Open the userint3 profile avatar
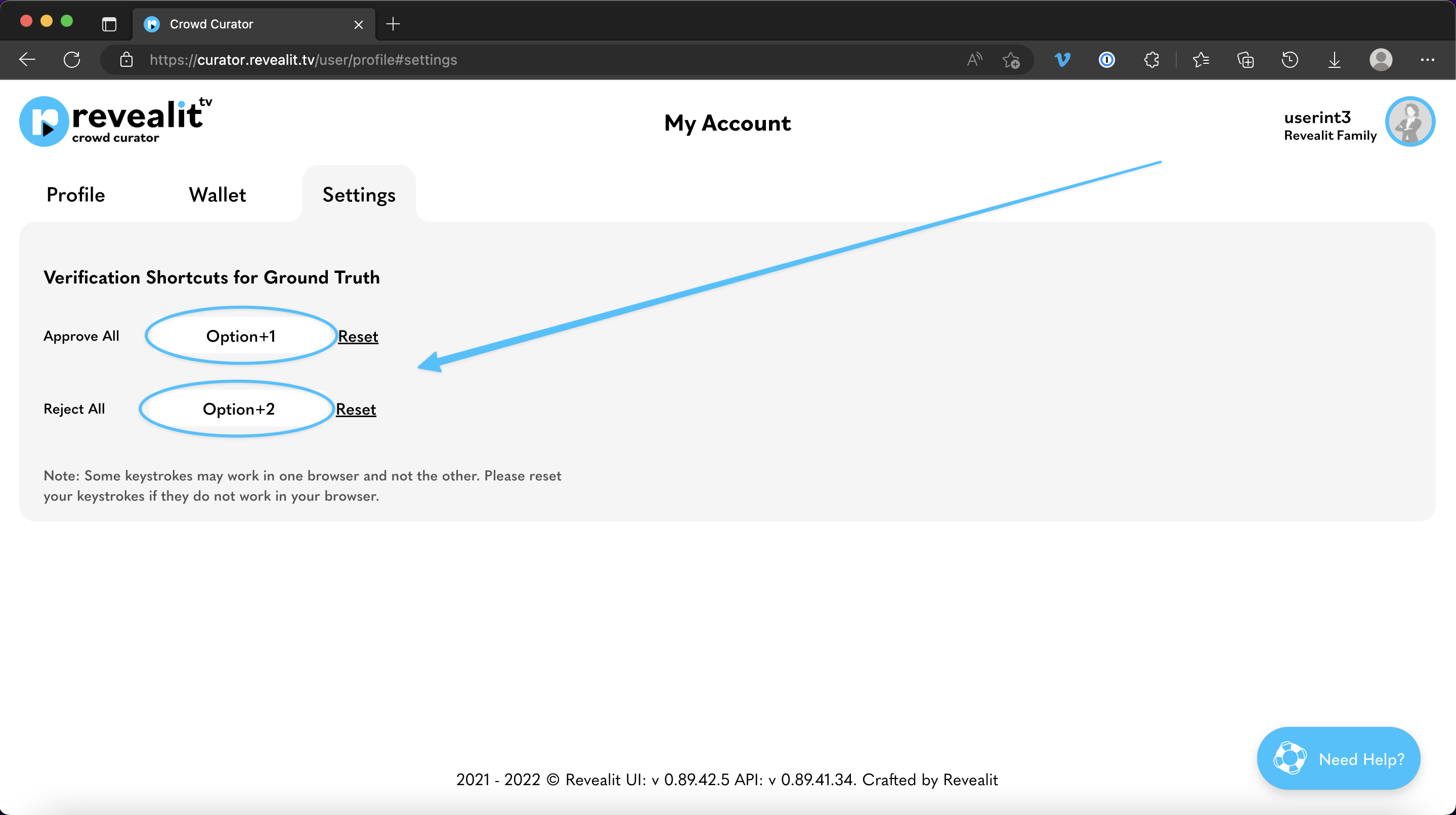The width and height of the screenshot is (1456, 815). pyautogui.click(x=1409, y=121)
